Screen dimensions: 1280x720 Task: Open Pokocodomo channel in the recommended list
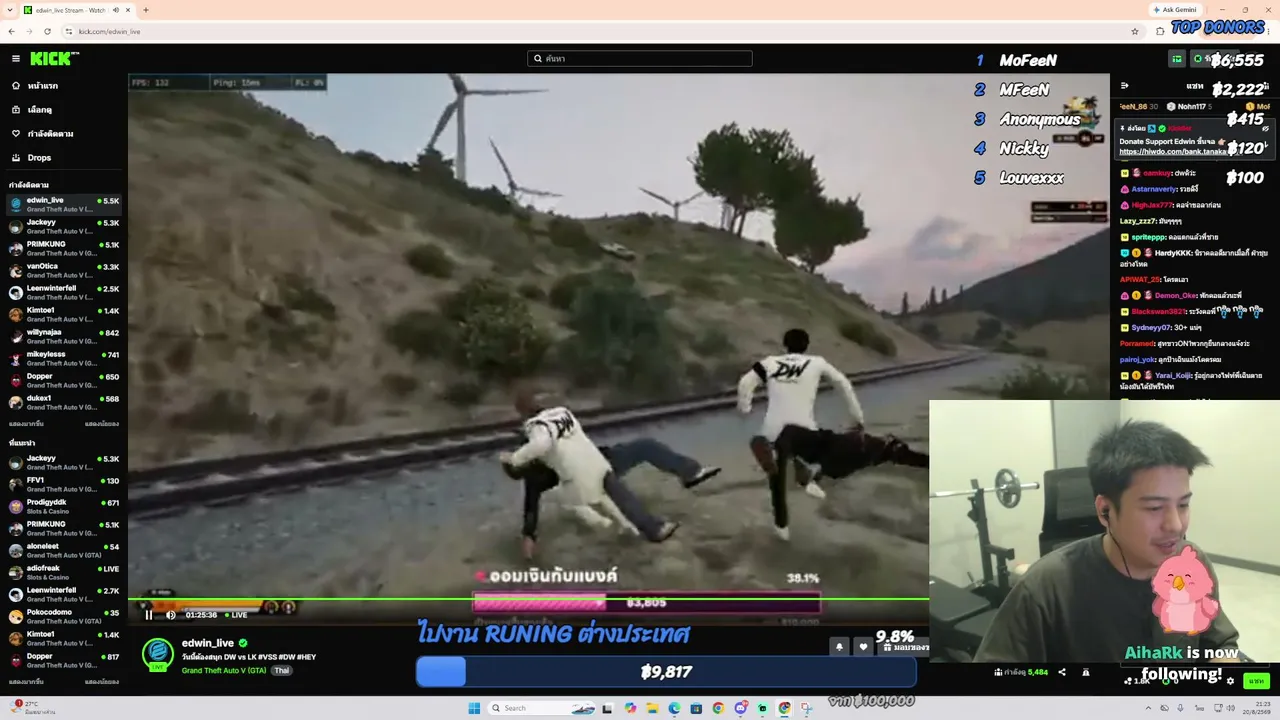(x=64, y=616)
